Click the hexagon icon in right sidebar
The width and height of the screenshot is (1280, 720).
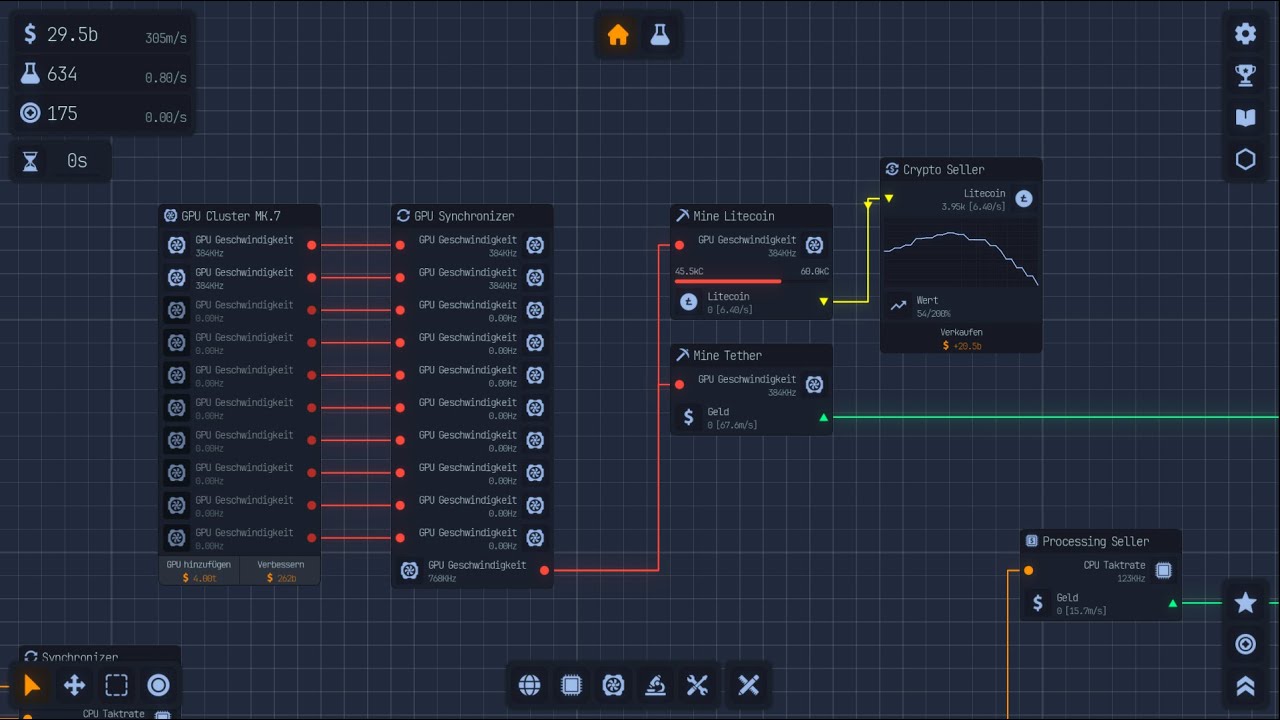(1245, 160)
